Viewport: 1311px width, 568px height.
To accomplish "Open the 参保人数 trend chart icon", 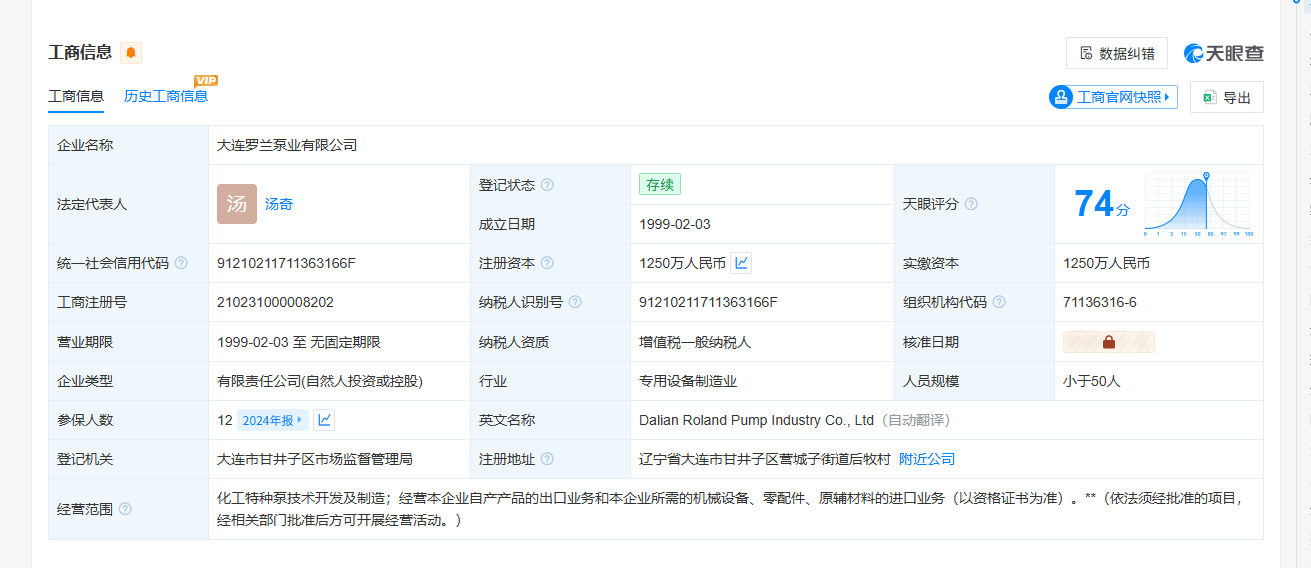I will [x=324, y=420].
